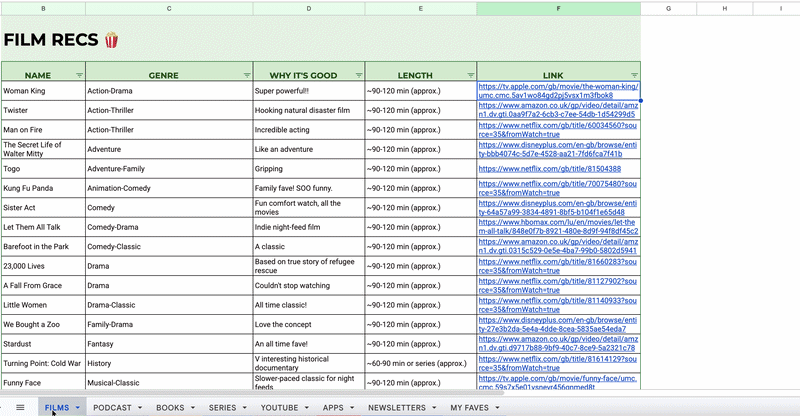Open the Togo Netflix link
The image size is (800, 416).
click(549, 169)
